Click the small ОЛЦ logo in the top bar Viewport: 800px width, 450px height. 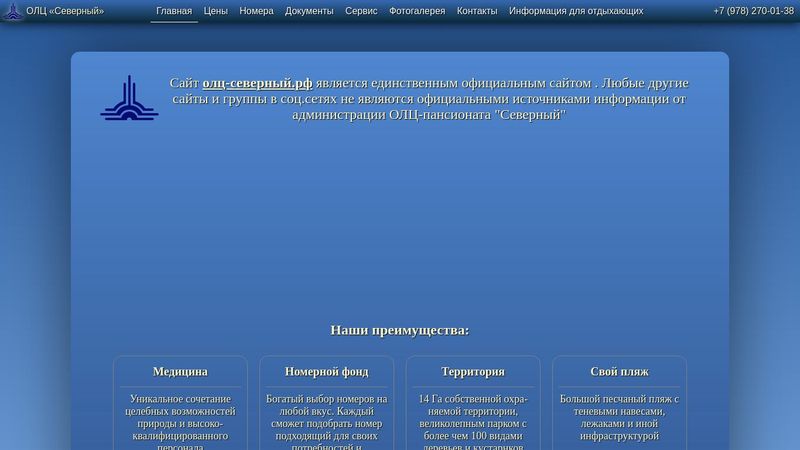point(12,11)
